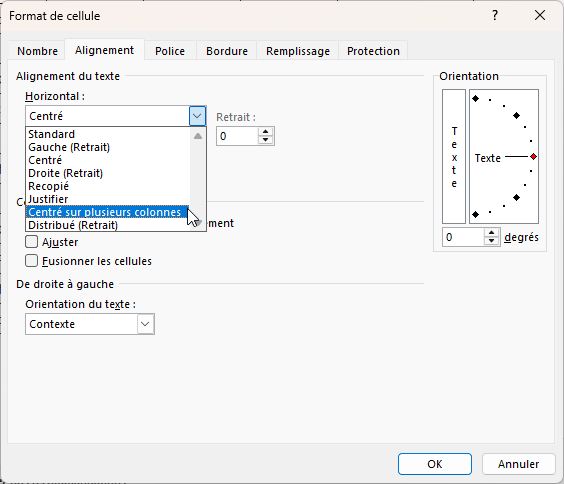This screenshot has width=564, height=484.
Task: Click the red orientation dial handle
Action: (533, 157)
